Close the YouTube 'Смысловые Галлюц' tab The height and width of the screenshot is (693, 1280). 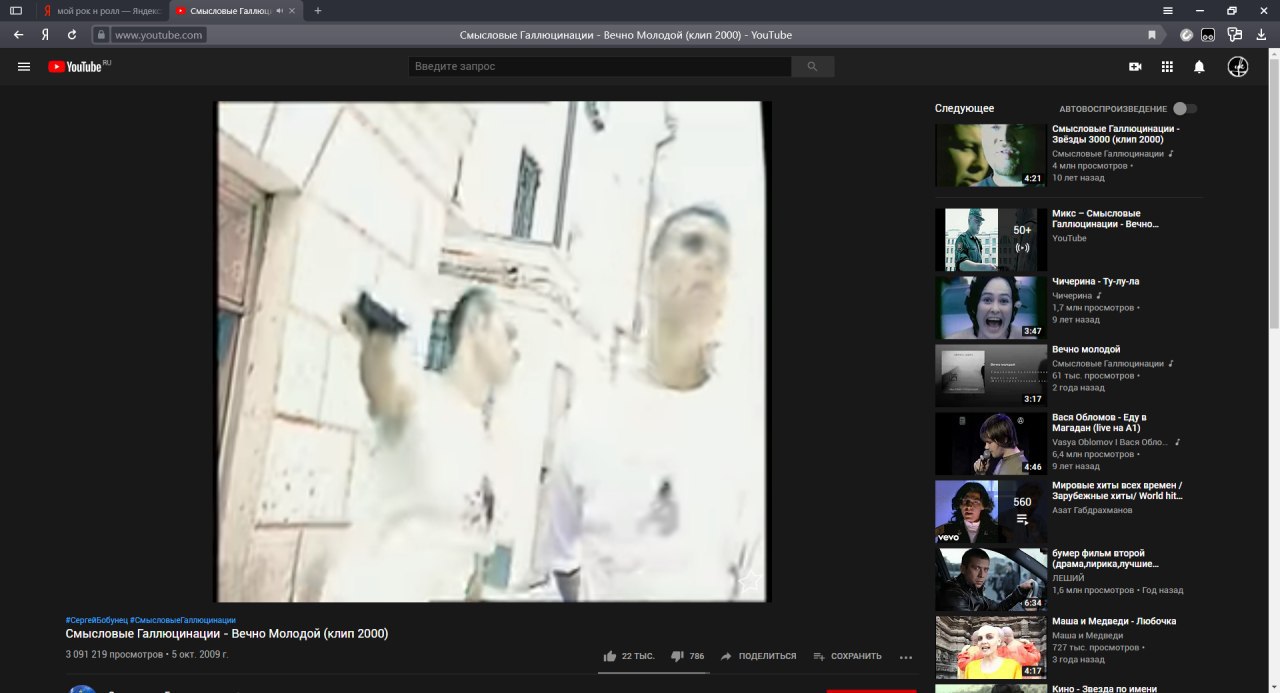tap(292, 10)
